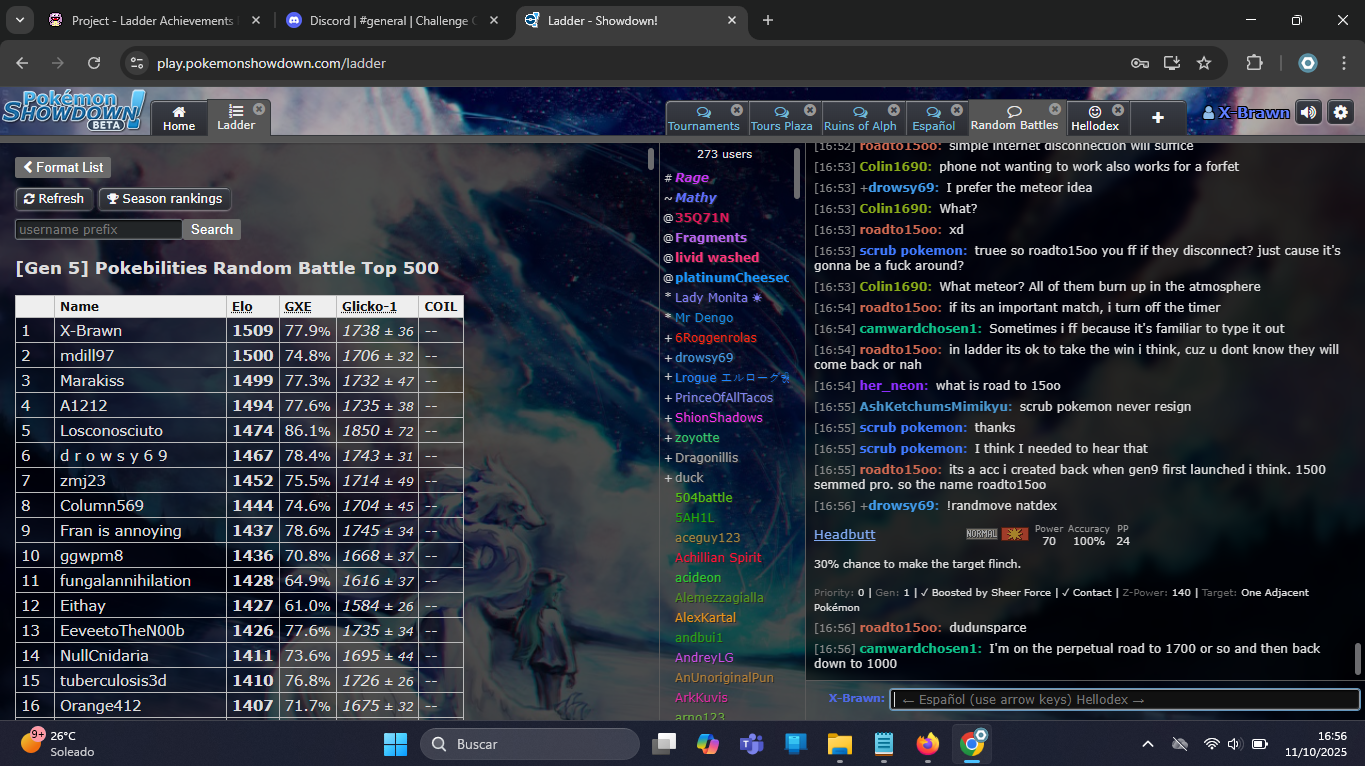The image size is (1365, 766).
Task: Open the Chrome tab search dropdown
Action: pyautogui.click(x=20, y=20)
